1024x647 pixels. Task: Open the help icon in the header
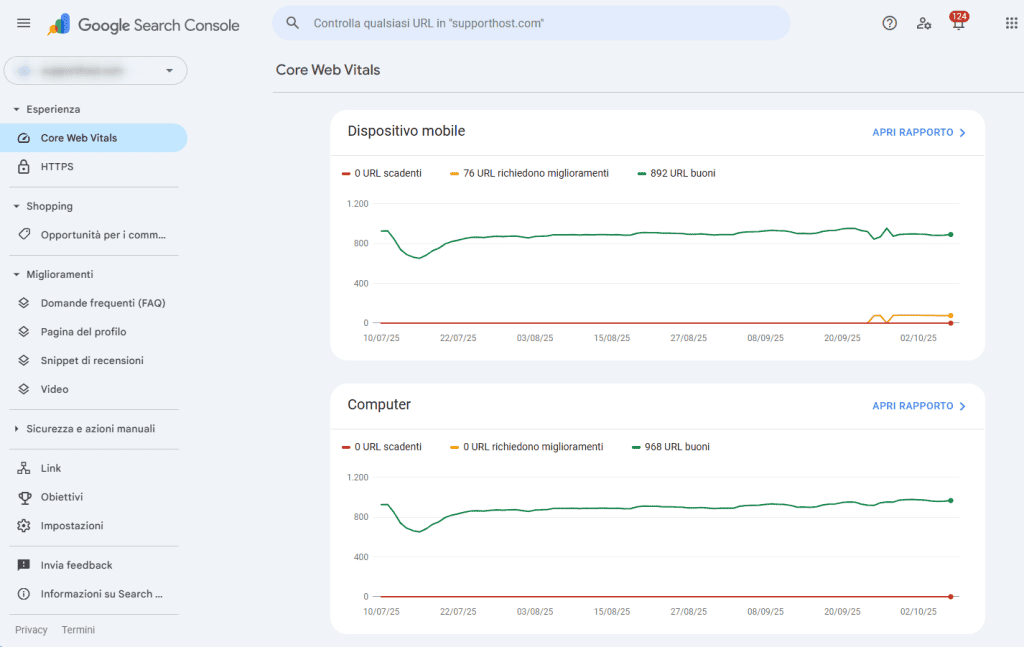click(x=889, y=22)
